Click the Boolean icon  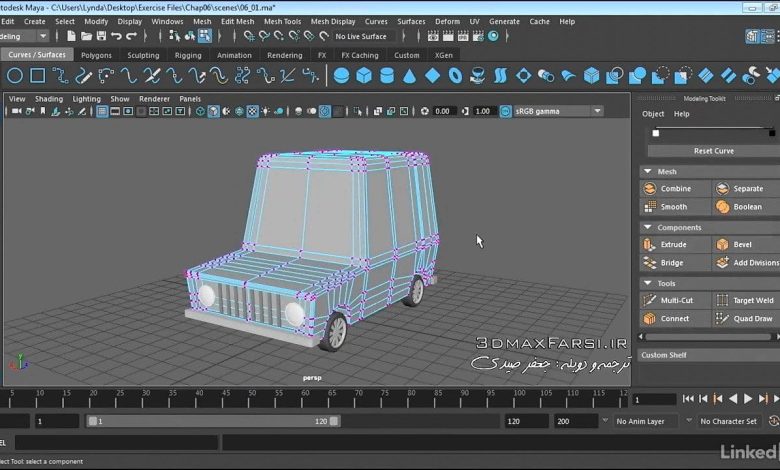(x=722, y=206)
